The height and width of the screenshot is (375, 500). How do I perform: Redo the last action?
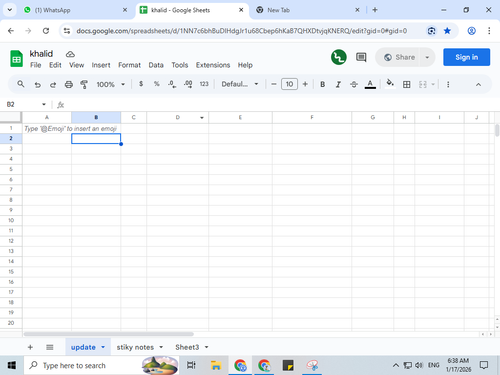pos(53,85)
